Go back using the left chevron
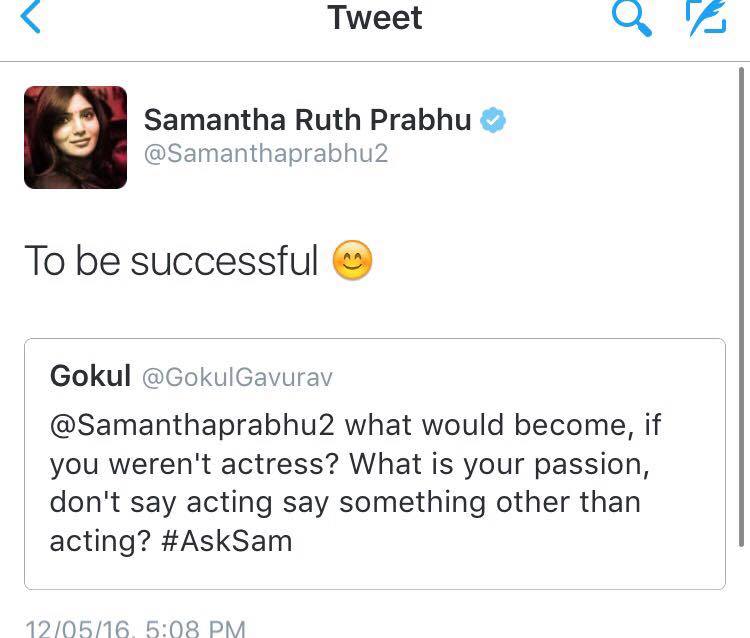The width and height of the screenshot is (750, 638). click(x=32, y=18)
